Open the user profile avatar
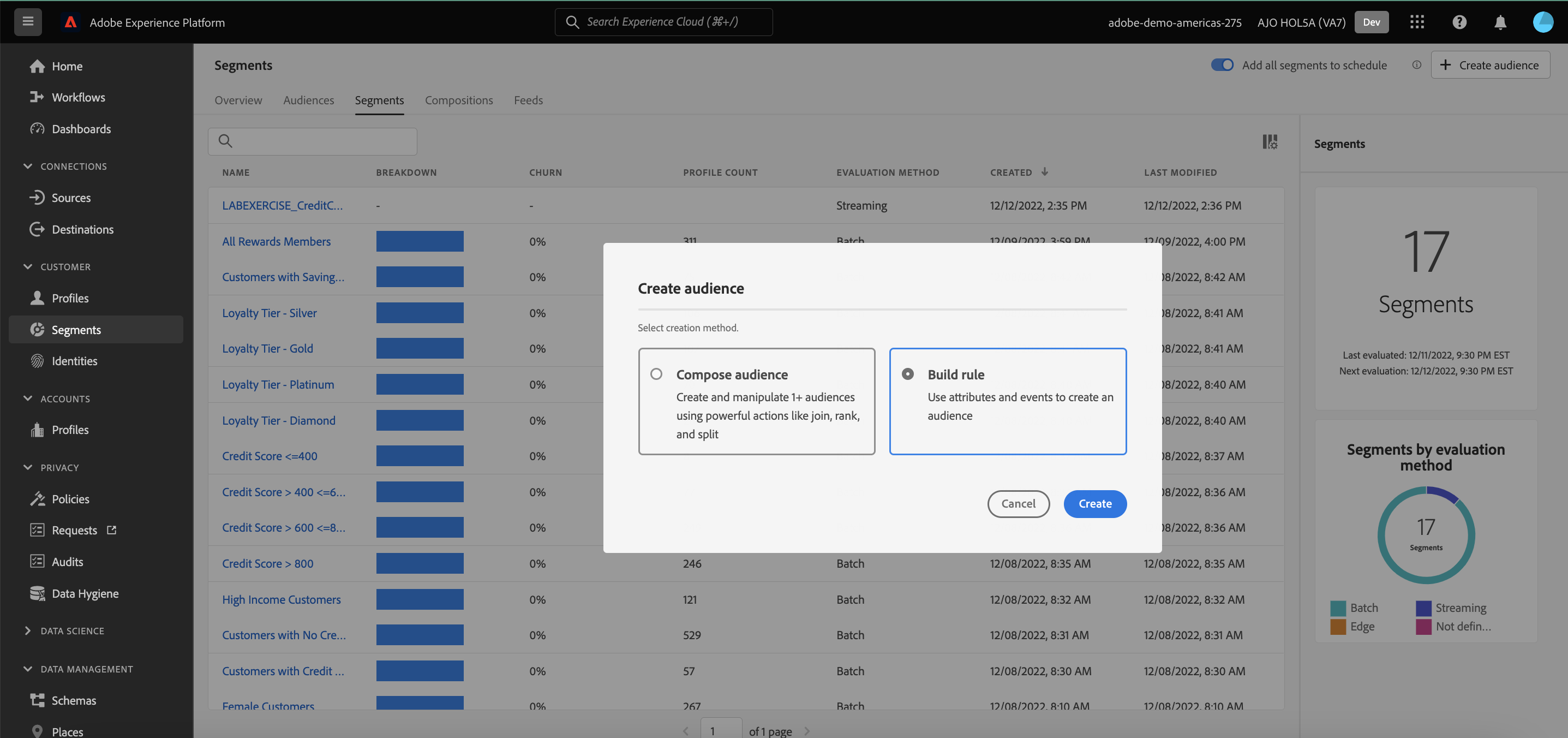1568x738 pixels. pos(1543,22)
